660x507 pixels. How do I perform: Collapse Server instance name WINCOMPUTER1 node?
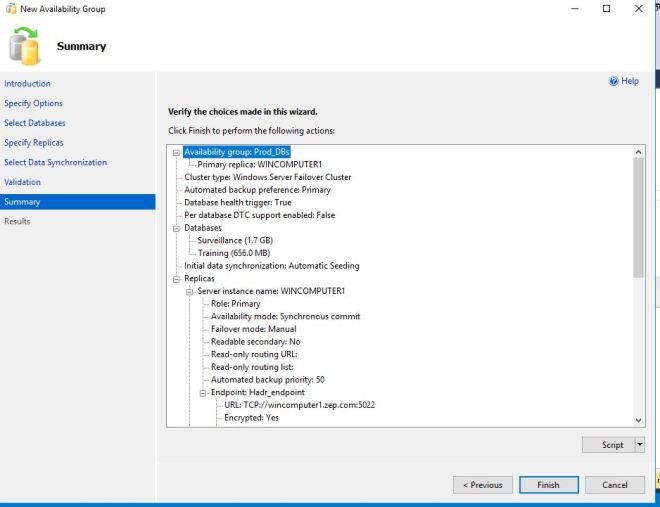[x=190, y=291]
